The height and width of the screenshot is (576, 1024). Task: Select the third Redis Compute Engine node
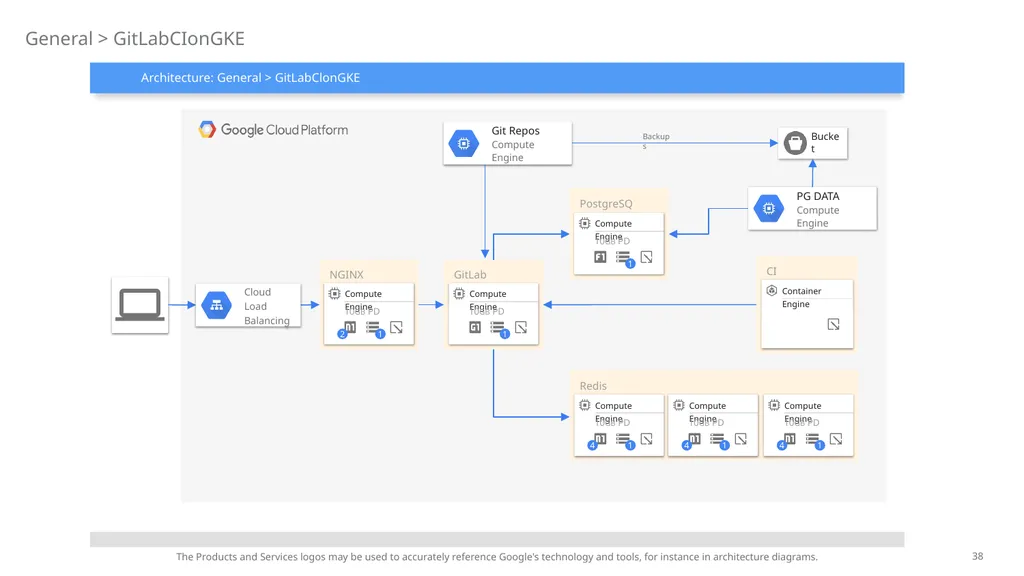808,424
